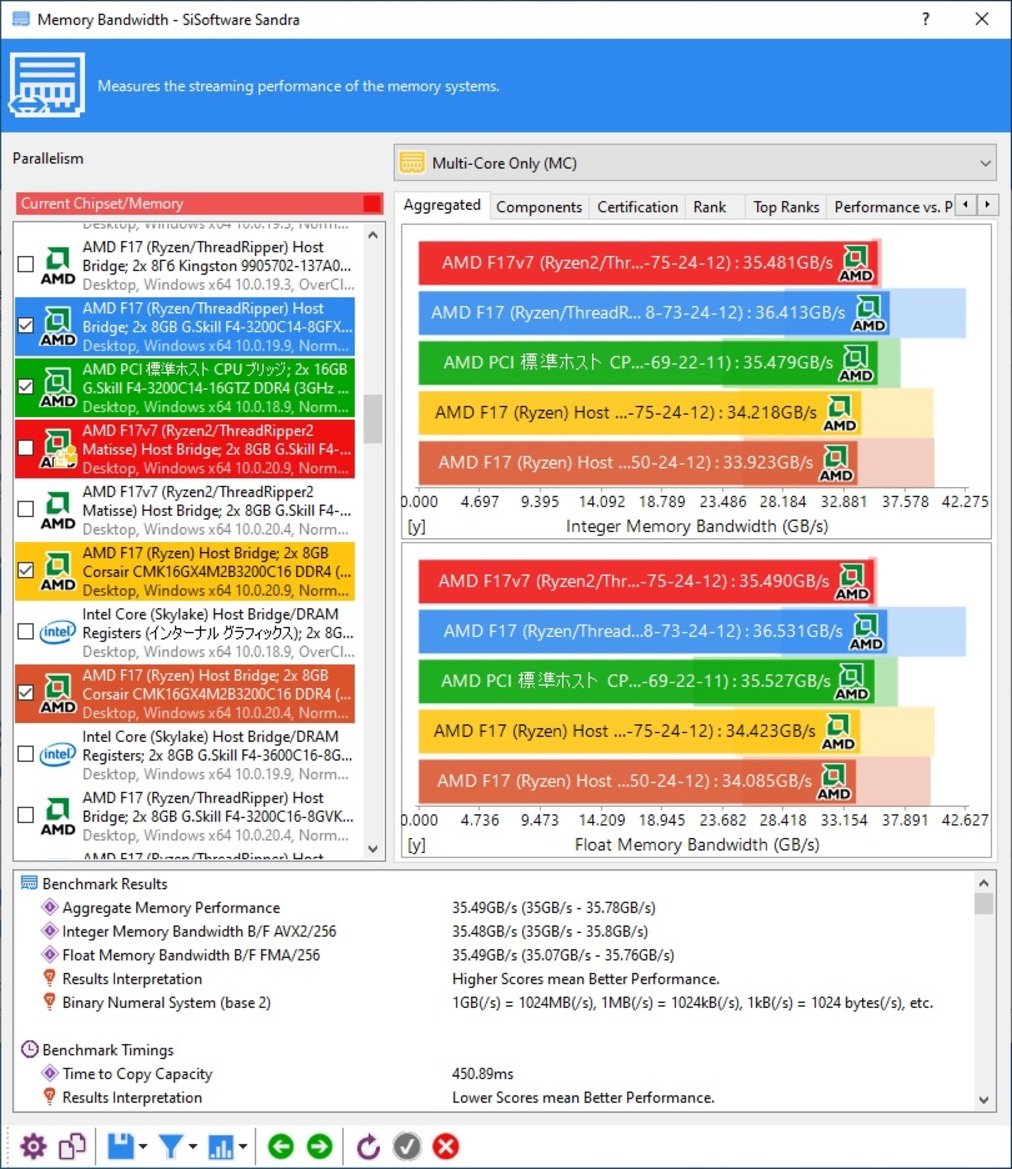
Task: Uncheck the green AMD PCI 2x 16GB entry
Action: 25,386
